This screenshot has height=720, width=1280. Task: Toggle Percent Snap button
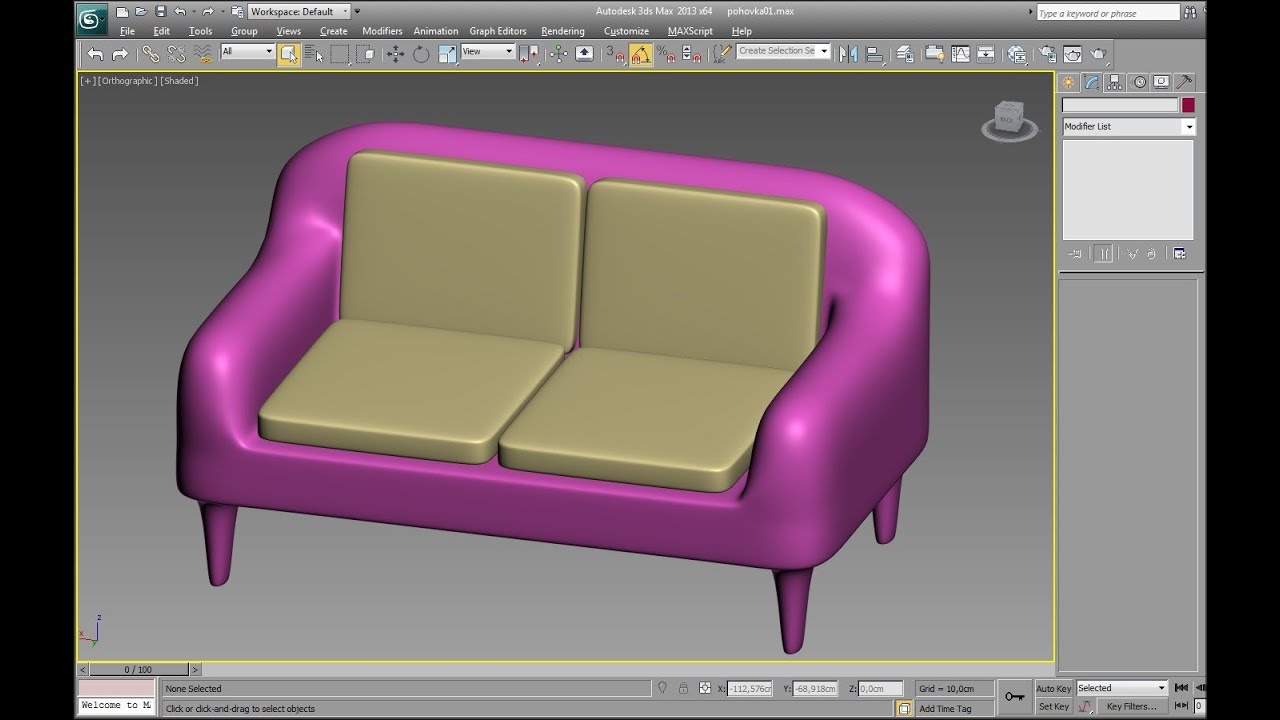[x=666, y=54]
